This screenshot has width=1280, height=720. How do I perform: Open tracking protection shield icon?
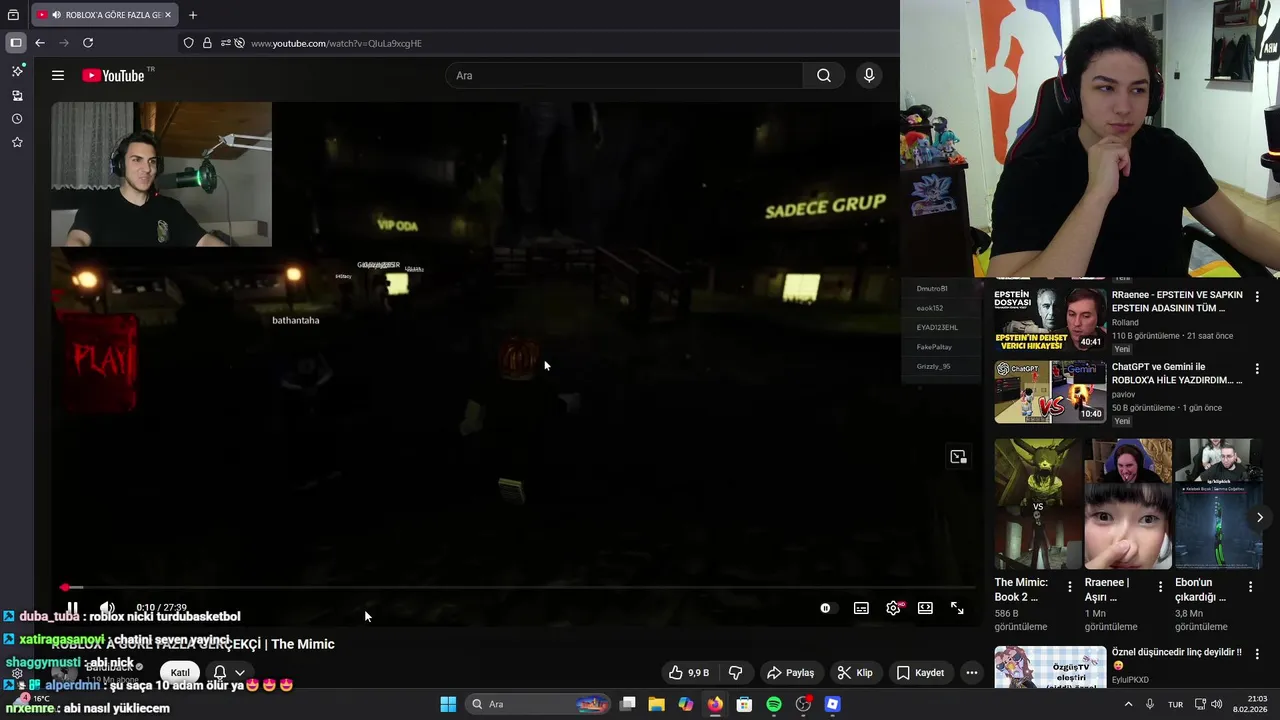coord(188,43)
